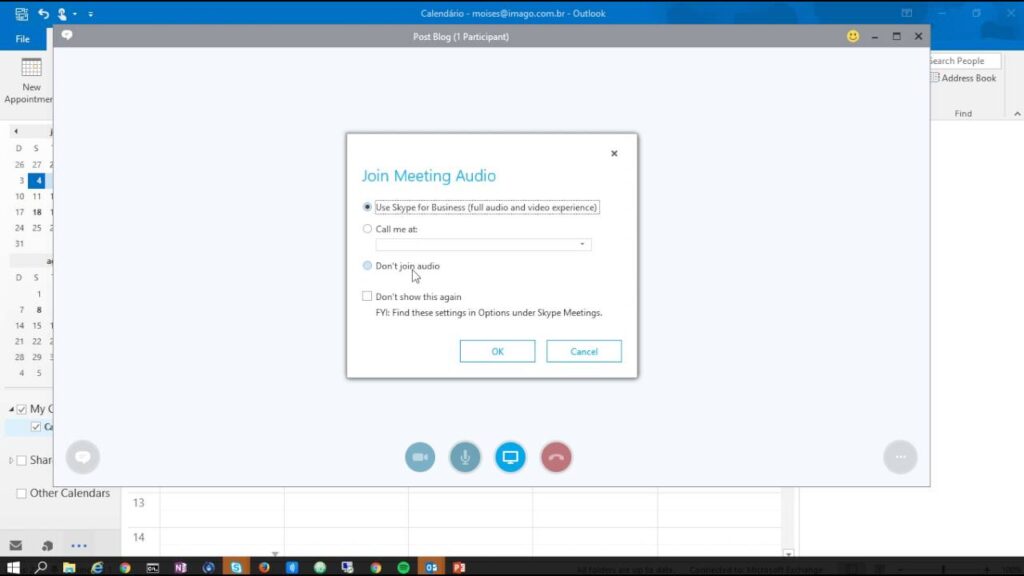Create a New Appointment in Outlook
The image size is (1024, 576).
point(29,80)
